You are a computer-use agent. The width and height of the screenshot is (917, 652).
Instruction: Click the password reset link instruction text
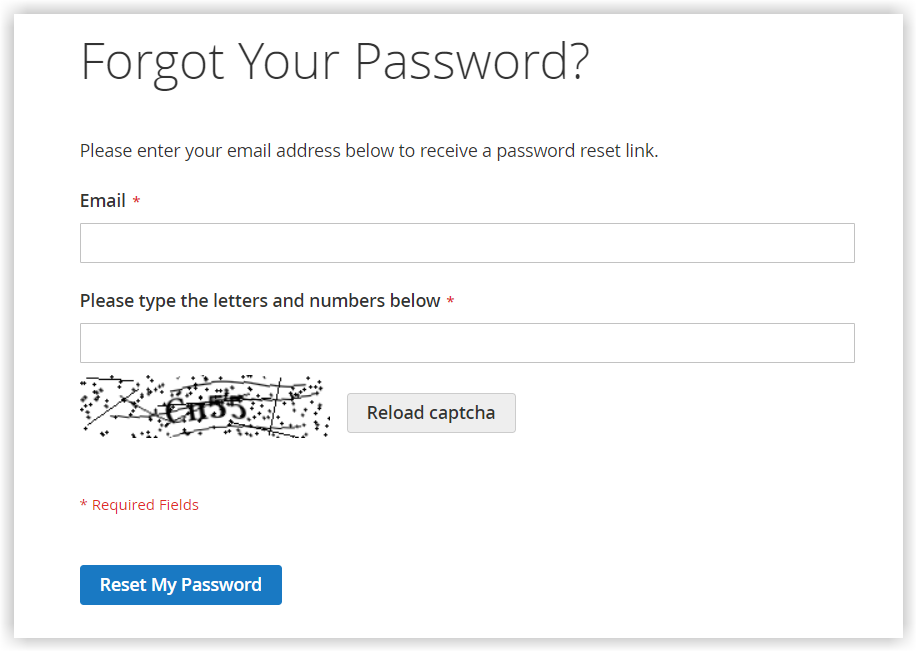click(x=369, y=151)
